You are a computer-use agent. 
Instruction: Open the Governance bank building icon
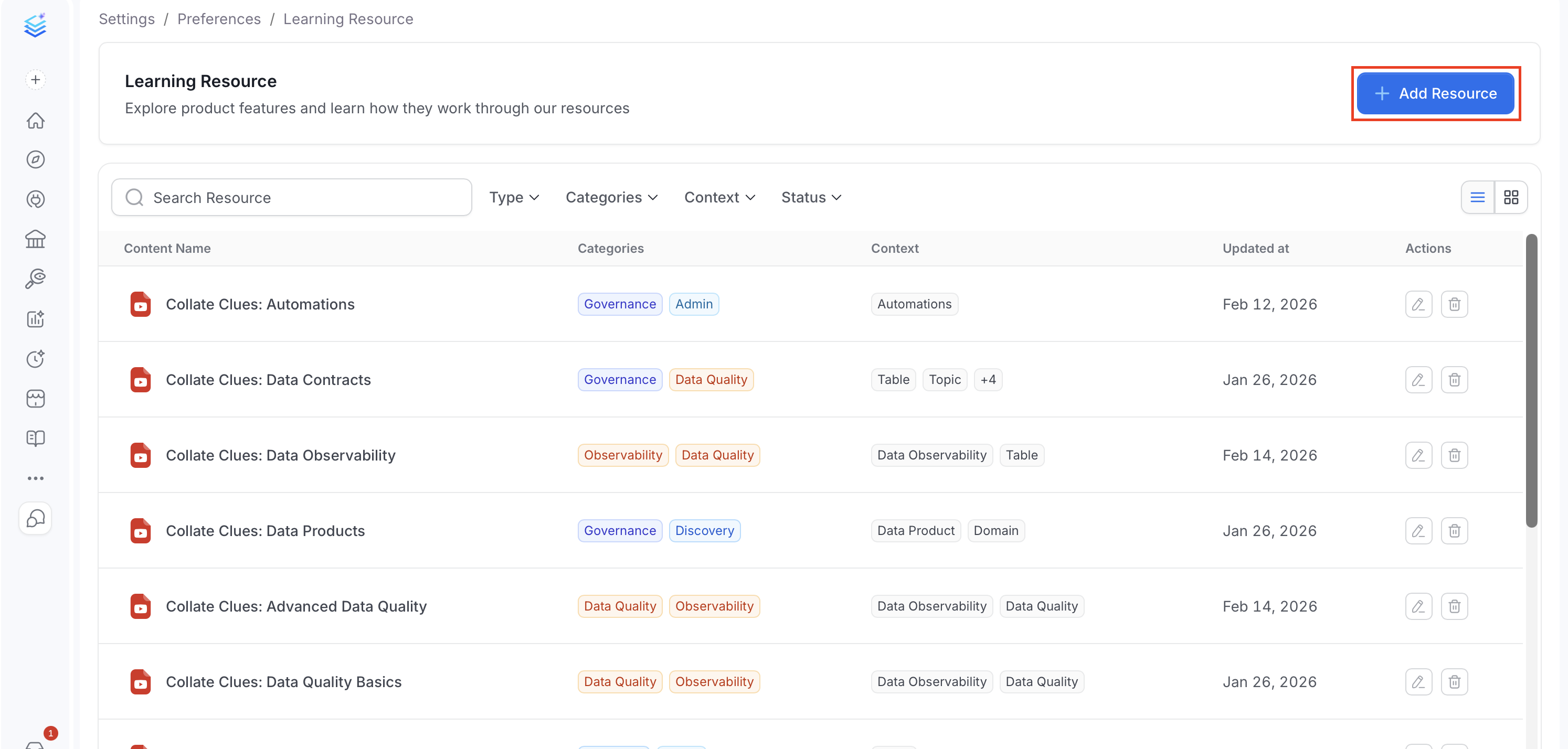pyautogui.click(x=35, y=239)
